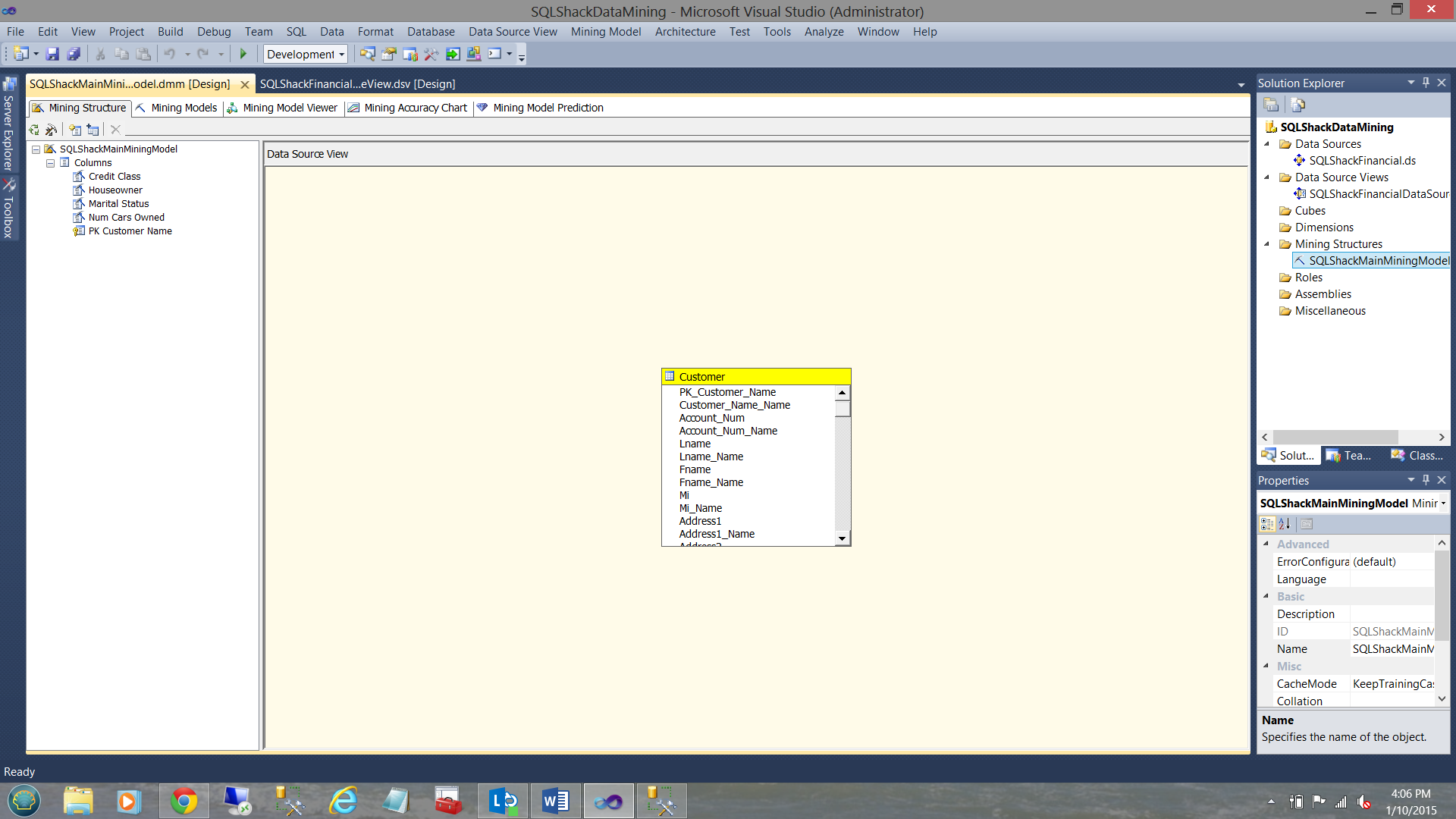Click the Add nested table icon

click(93, 130)
